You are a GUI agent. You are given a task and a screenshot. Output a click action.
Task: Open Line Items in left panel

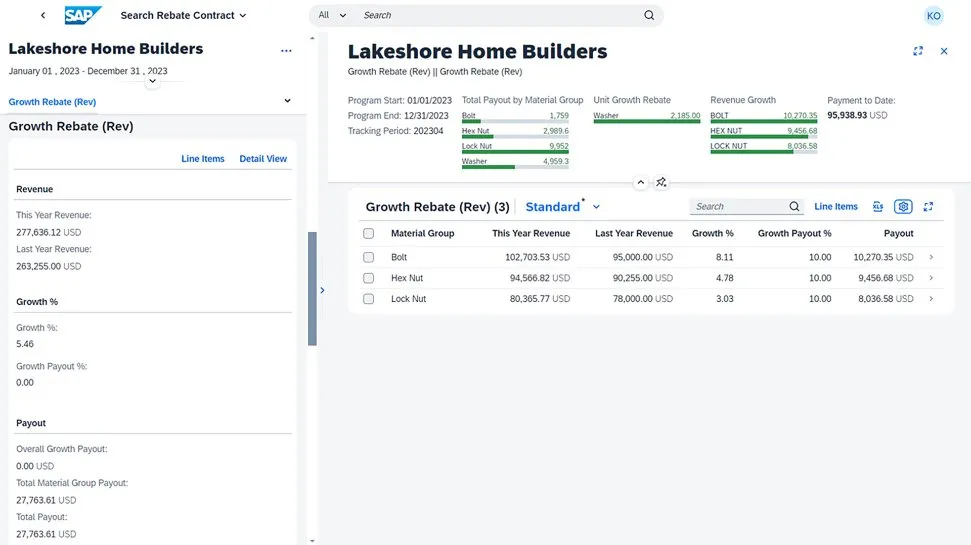(202, 159)
